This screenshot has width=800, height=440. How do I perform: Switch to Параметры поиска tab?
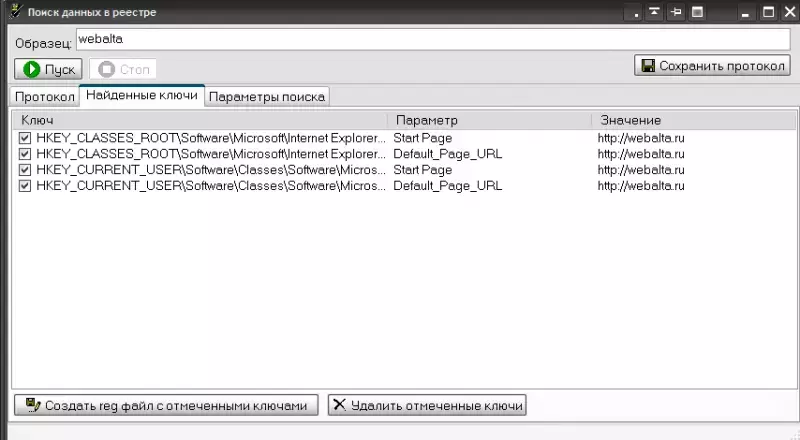(267, 97)
